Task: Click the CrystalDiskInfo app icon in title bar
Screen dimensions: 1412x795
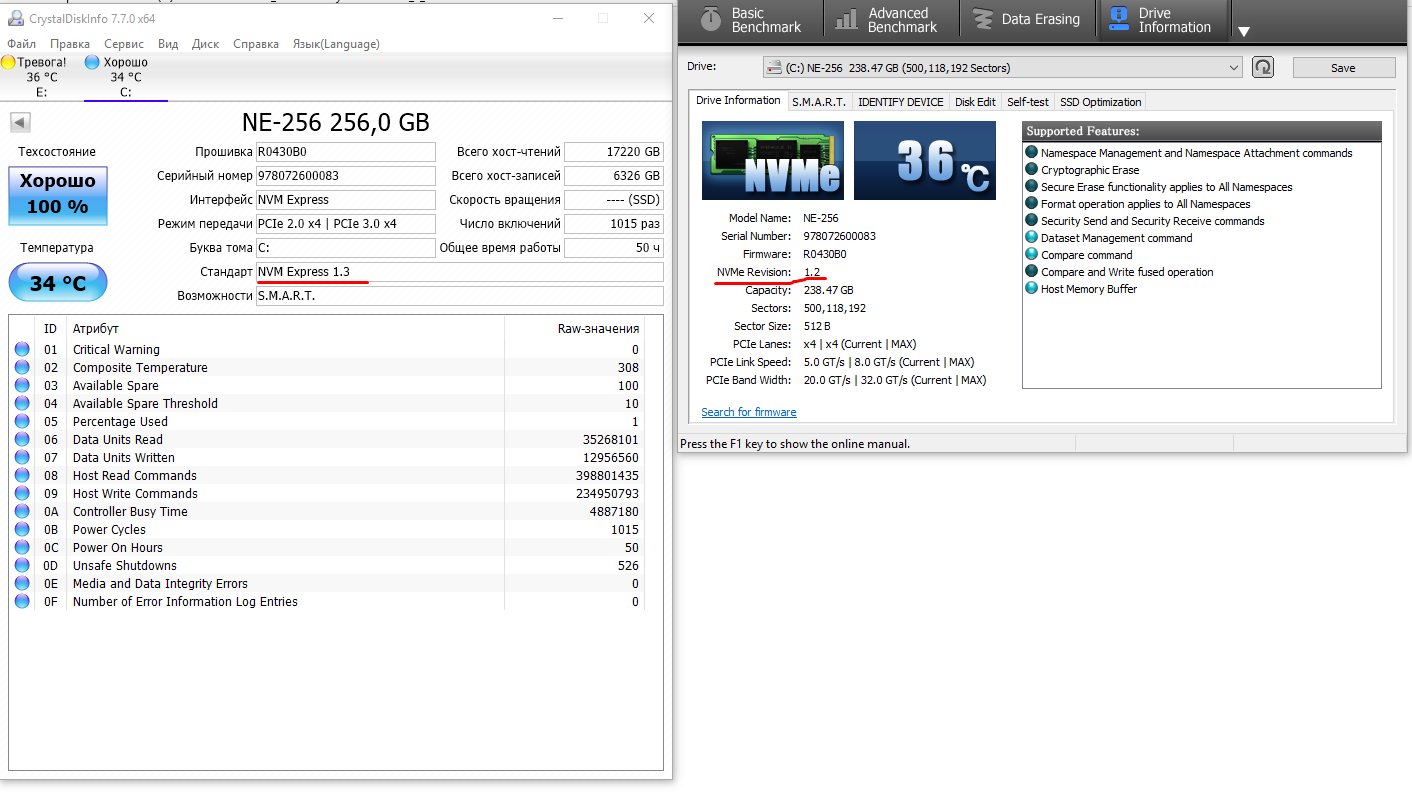Action: point(14,18)
